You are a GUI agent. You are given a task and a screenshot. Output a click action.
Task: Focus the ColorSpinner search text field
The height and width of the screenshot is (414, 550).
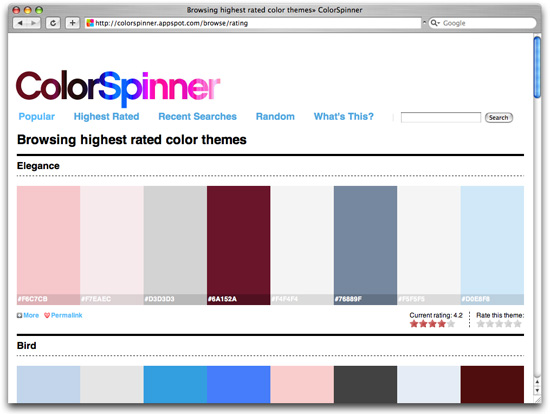click(441, 118)
